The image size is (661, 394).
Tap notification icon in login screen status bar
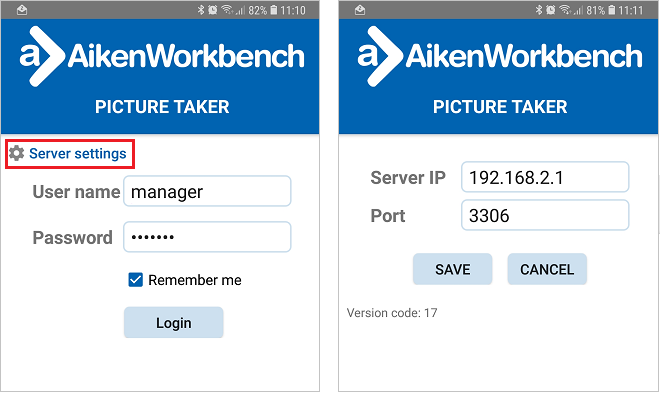[22, 10]
